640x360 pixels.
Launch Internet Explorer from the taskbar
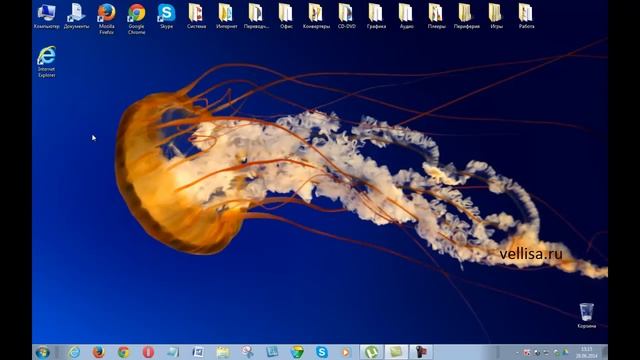(x=74, y=352)
